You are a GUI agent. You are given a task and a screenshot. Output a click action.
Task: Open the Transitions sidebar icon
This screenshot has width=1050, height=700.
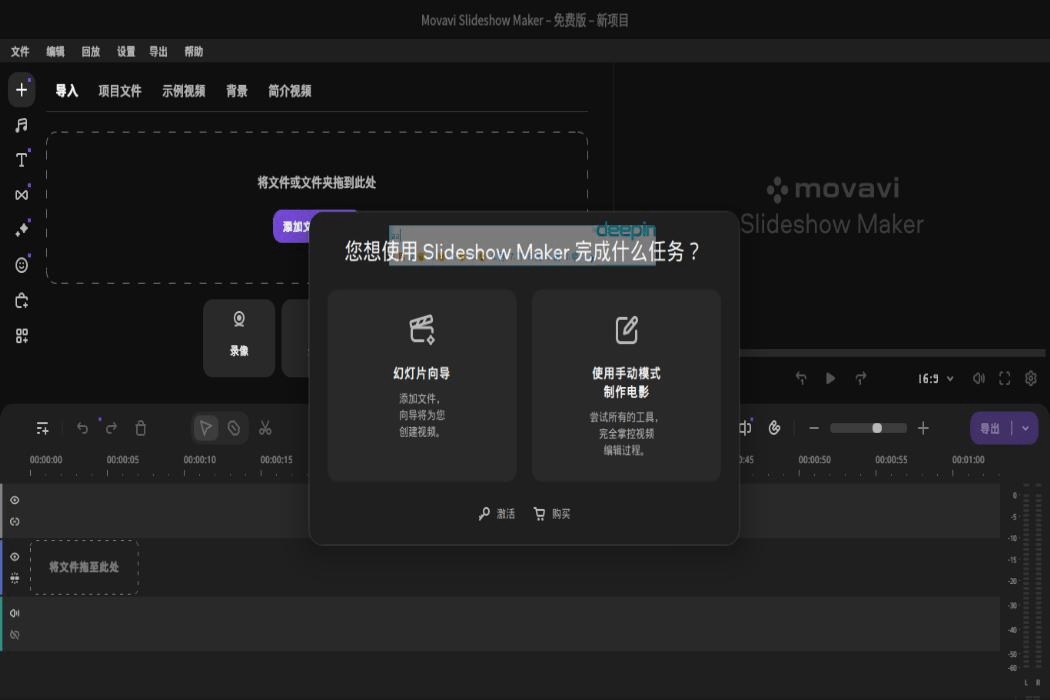pyautogui.click(x=21, y=195)
